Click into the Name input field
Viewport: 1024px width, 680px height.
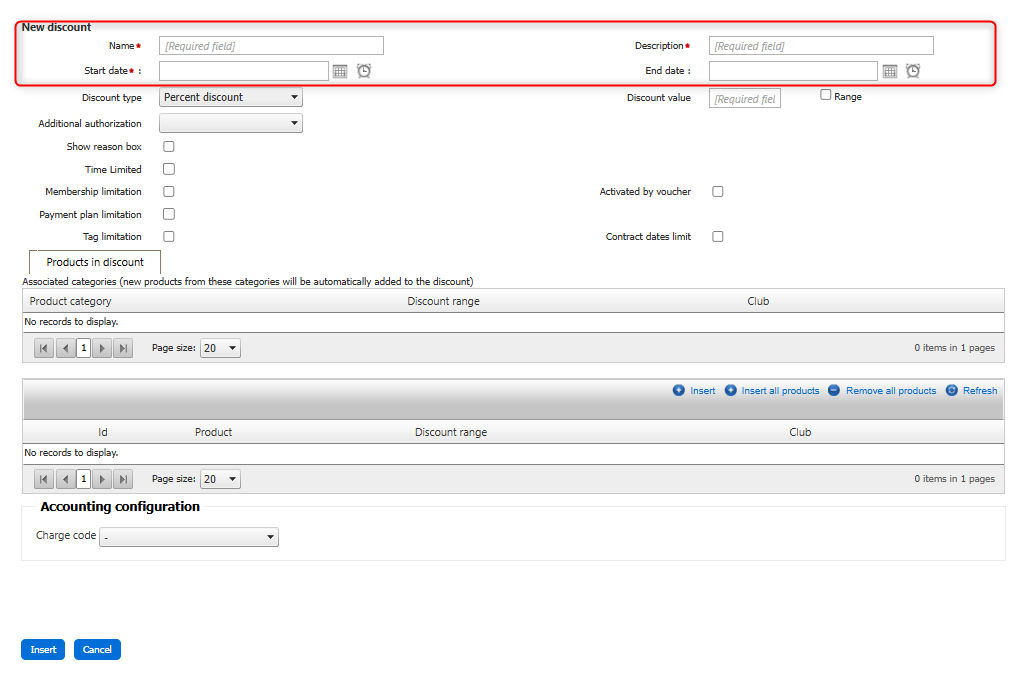click(x=271, y=46)
